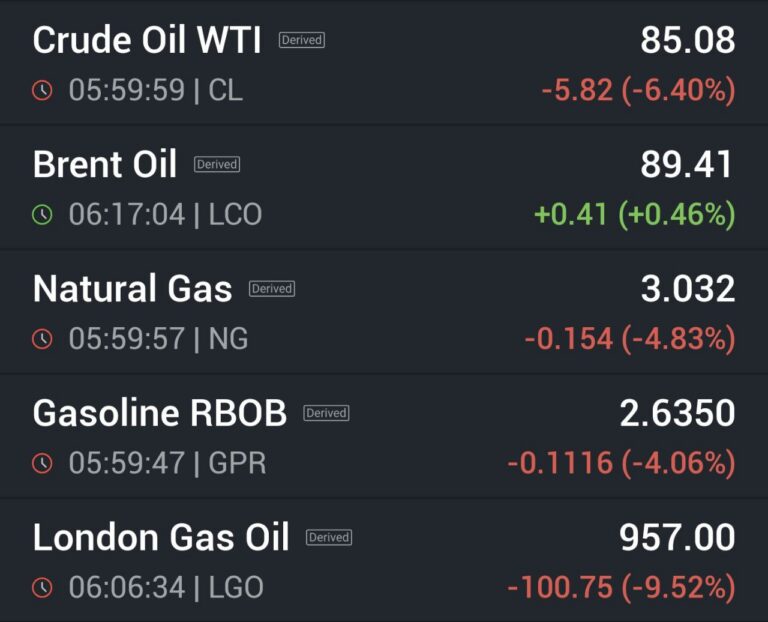Open Gasoline RBOB details
Image resolution: width=768 pixels, height=622 pixels.
pyautogui.click(x=160, y=413)
